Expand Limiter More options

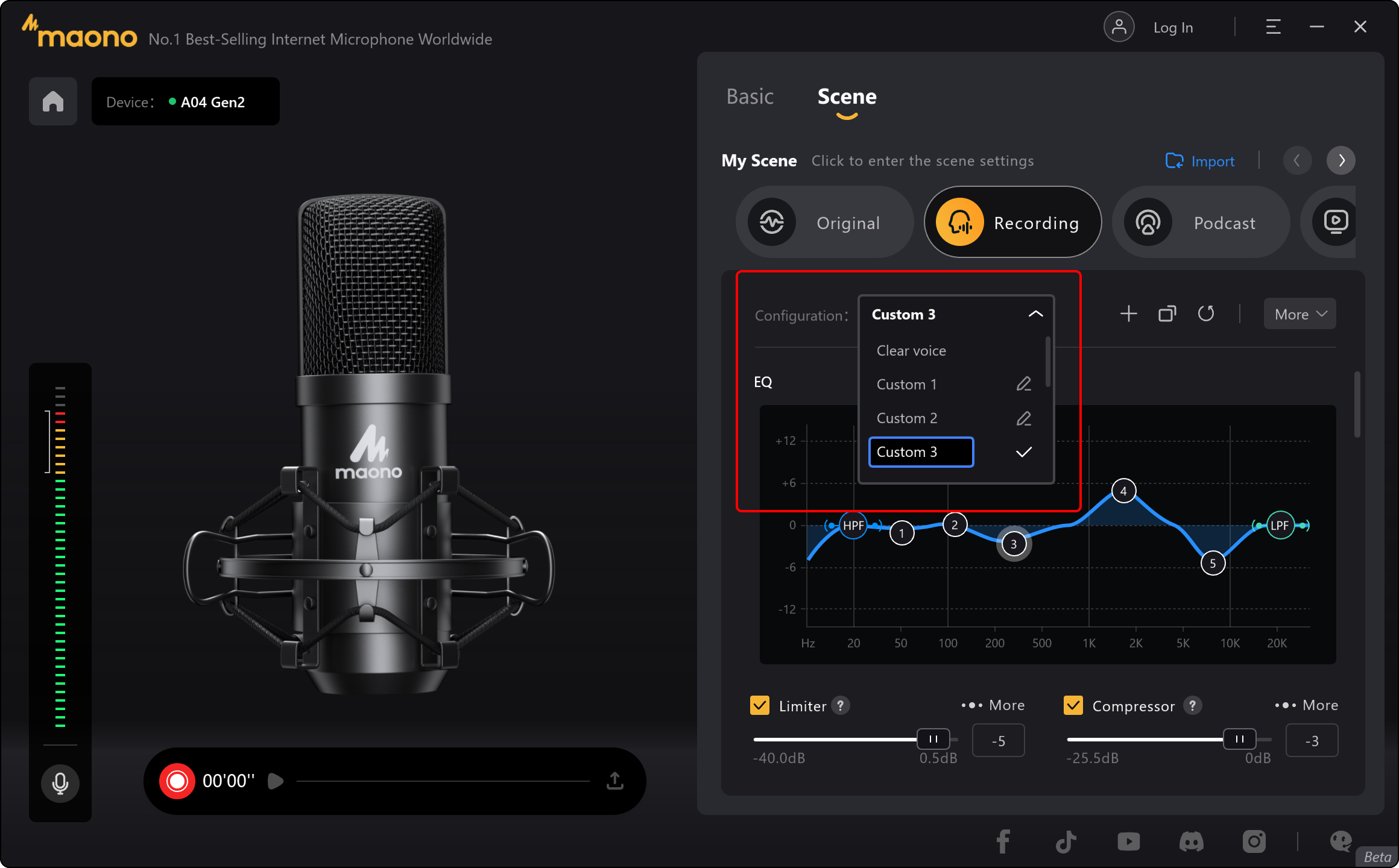click(x=993, y=705)
